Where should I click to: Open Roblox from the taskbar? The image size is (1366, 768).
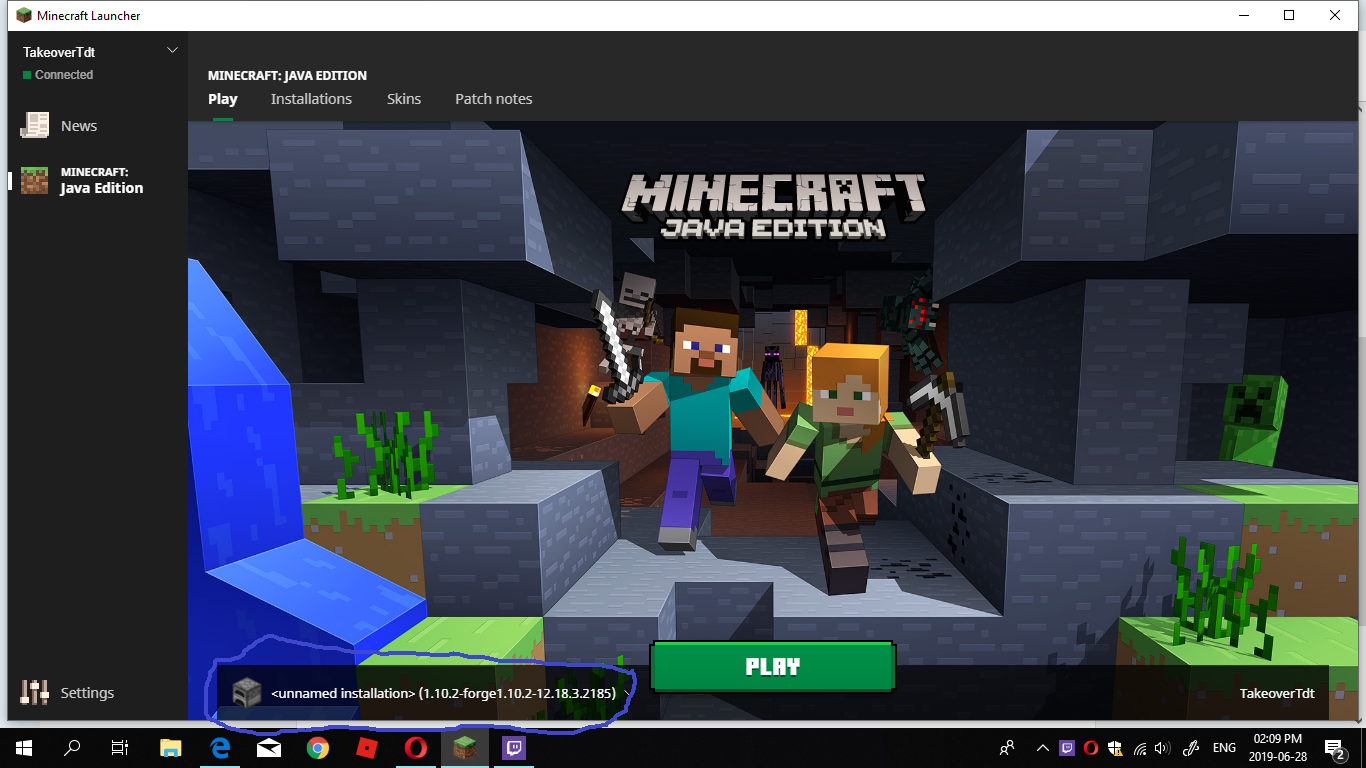[367, 748]
